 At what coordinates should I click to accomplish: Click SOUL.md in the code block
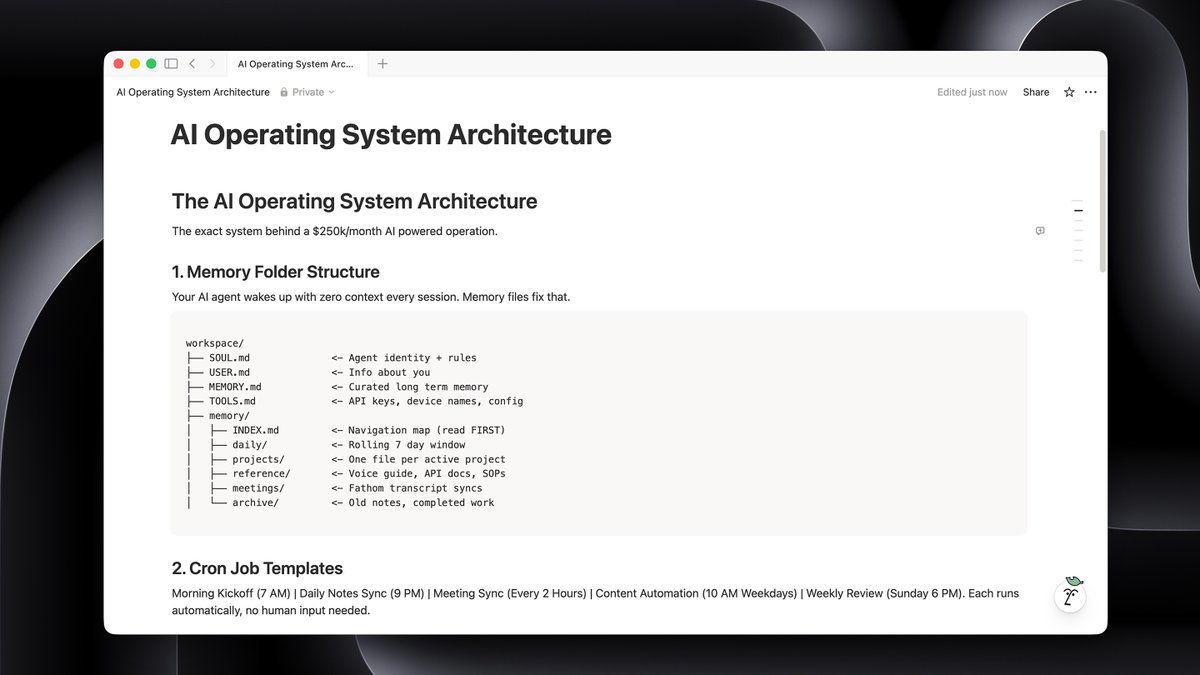tap(230, 358)
